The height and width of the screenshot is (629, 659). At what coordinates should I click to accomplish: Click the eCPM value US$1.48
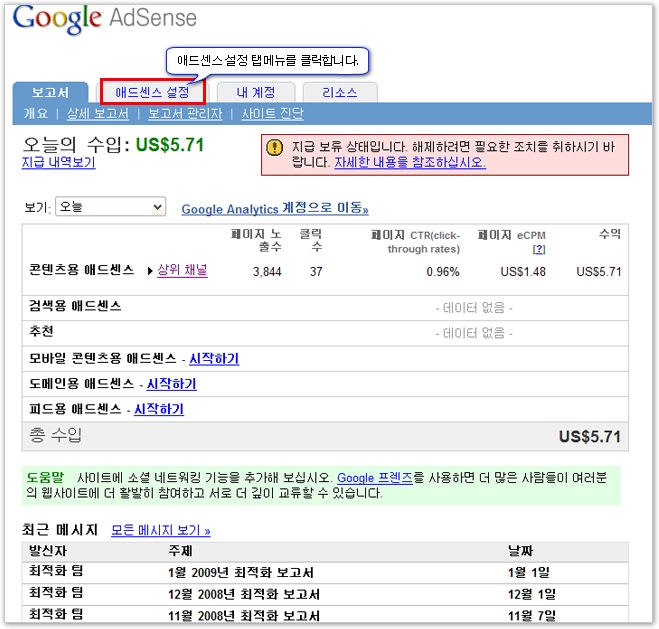523,272
